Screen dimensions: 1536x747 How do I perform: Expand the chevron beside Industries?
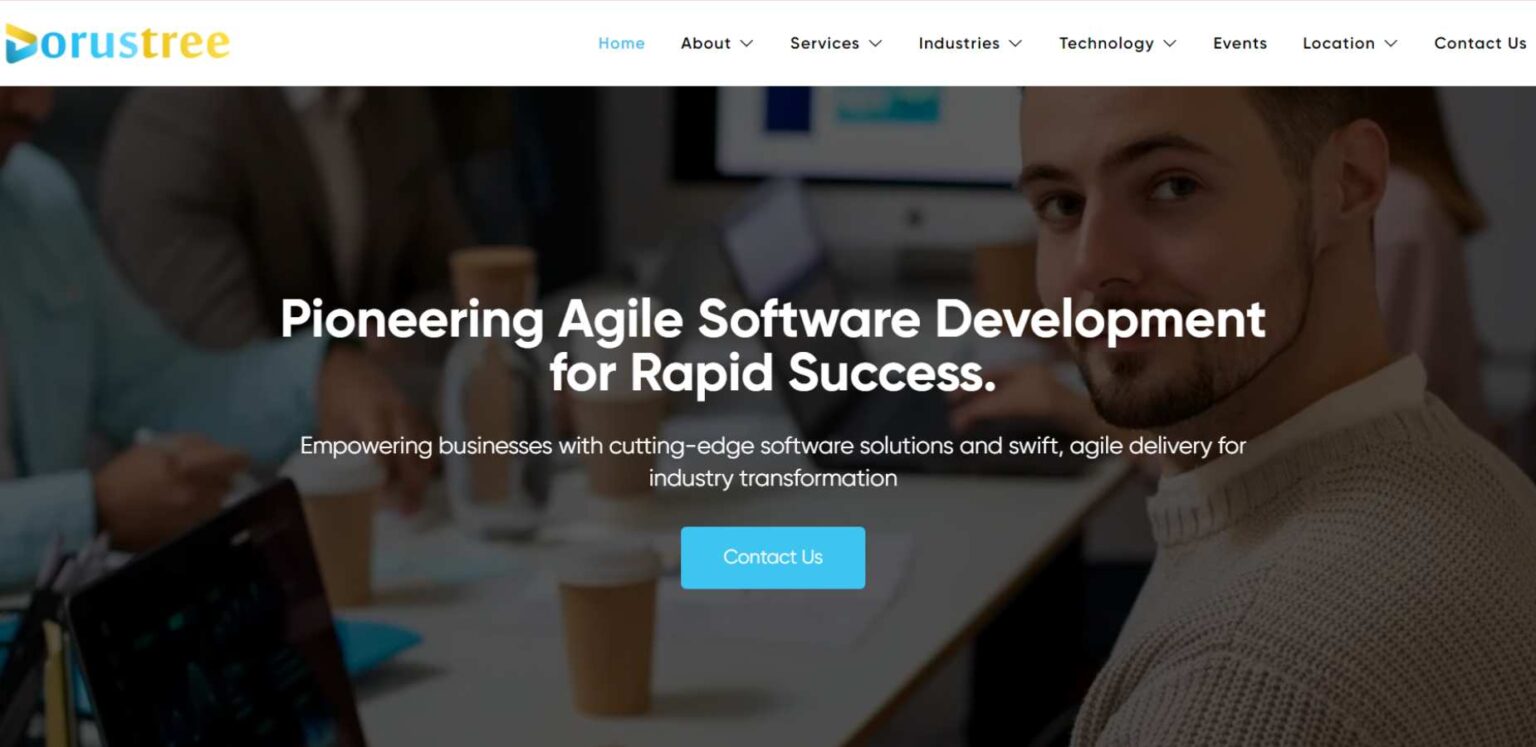[x=1015, y=44]
